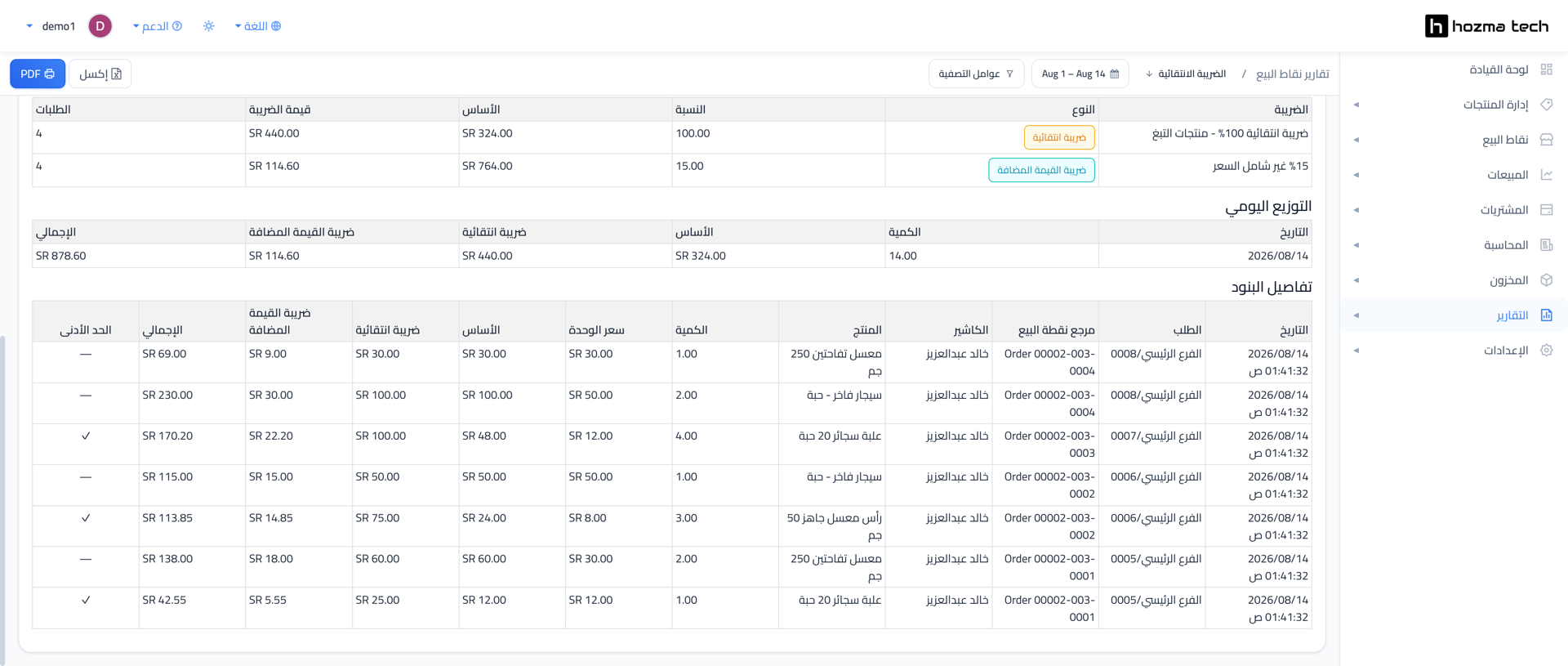
Task: Click the settings gear icon in sidebar
Action: (x=1546, y=351)
